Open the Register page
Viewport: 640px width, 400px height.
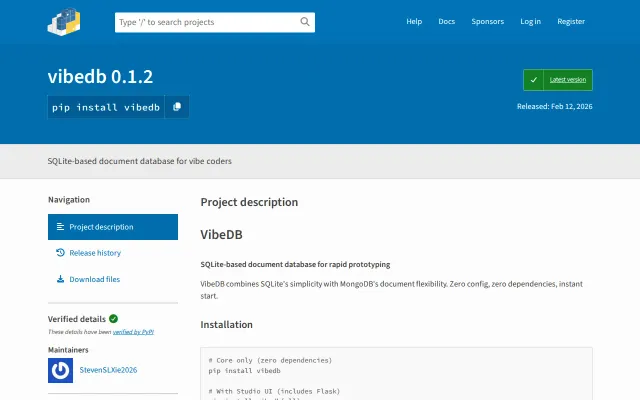(571, 21)
